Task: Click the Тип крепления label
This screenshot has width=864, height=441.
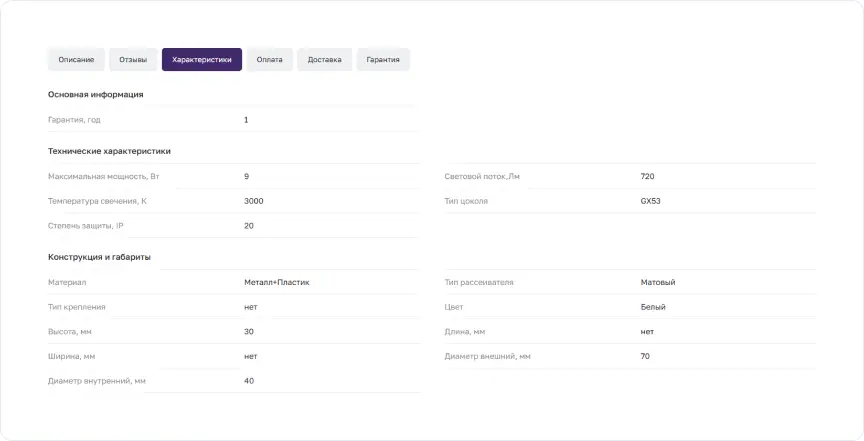Action: [x=77, y=307]
